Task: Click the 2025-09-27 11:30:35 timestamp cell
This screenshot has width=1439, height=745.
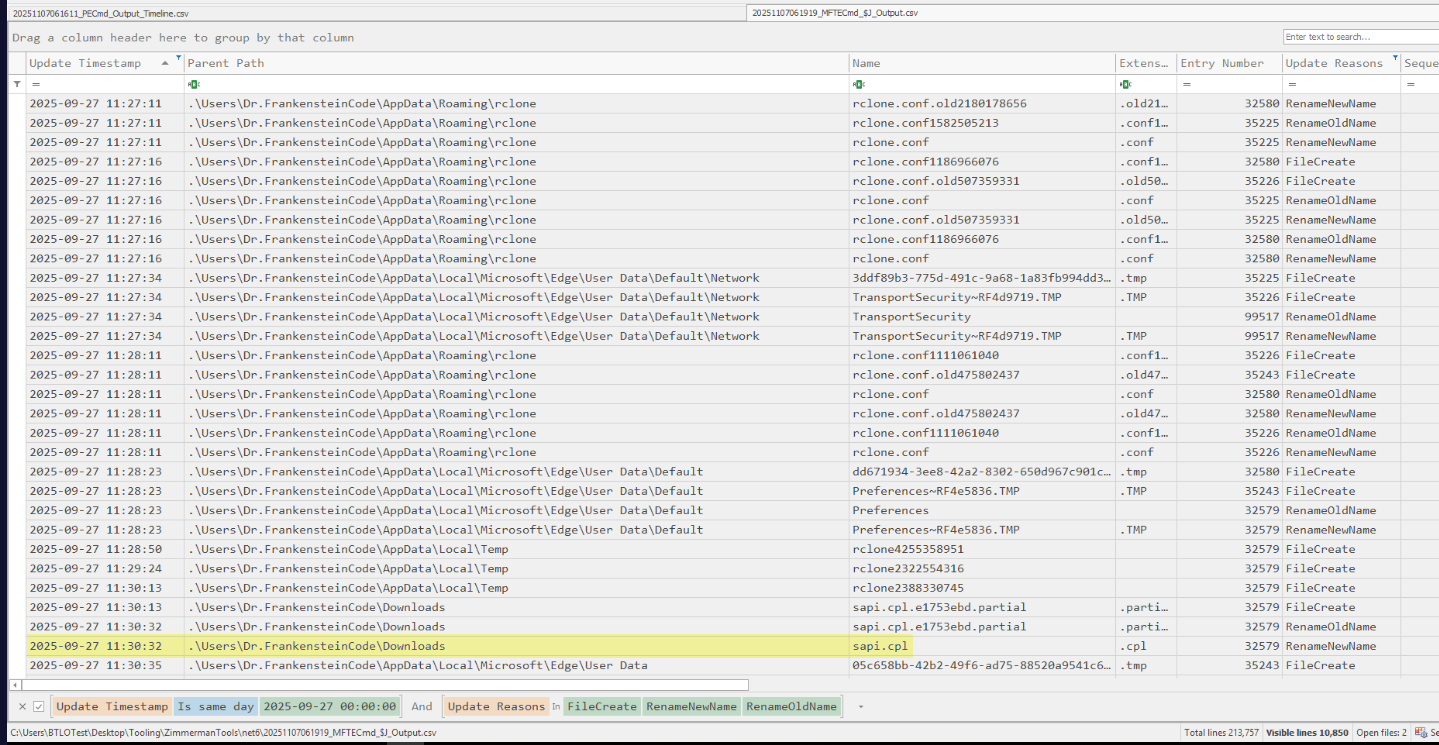Action: coord(105,665)
